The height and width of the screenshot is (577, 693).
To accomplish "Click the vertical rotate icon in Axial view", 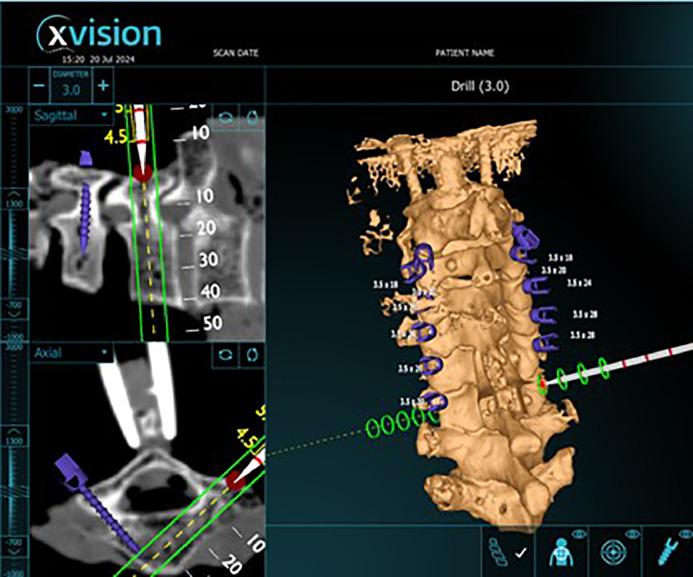I will 252,355.
